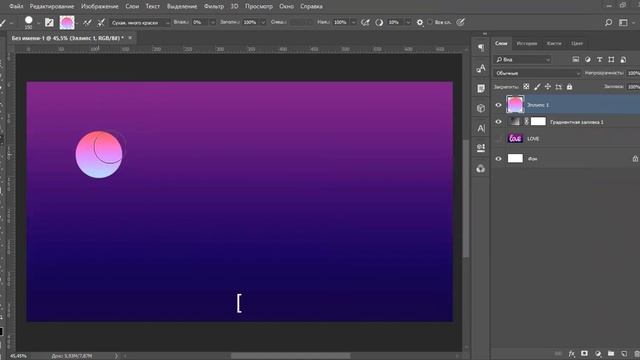Open the Notes panel icon
640x360 pixels.
coord(481,88)
